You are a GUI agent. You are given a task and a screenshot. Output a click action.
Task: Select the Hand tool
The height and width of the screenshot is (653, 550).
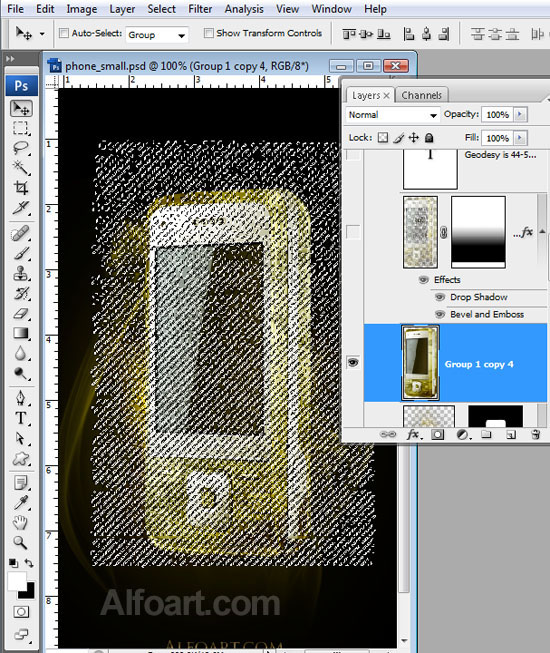click(x=20, y=523)
